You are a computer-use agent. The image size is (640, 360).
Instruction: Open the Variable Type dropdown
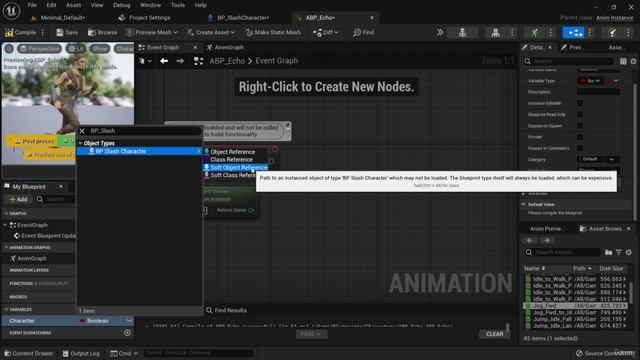[x=590, y=81]
